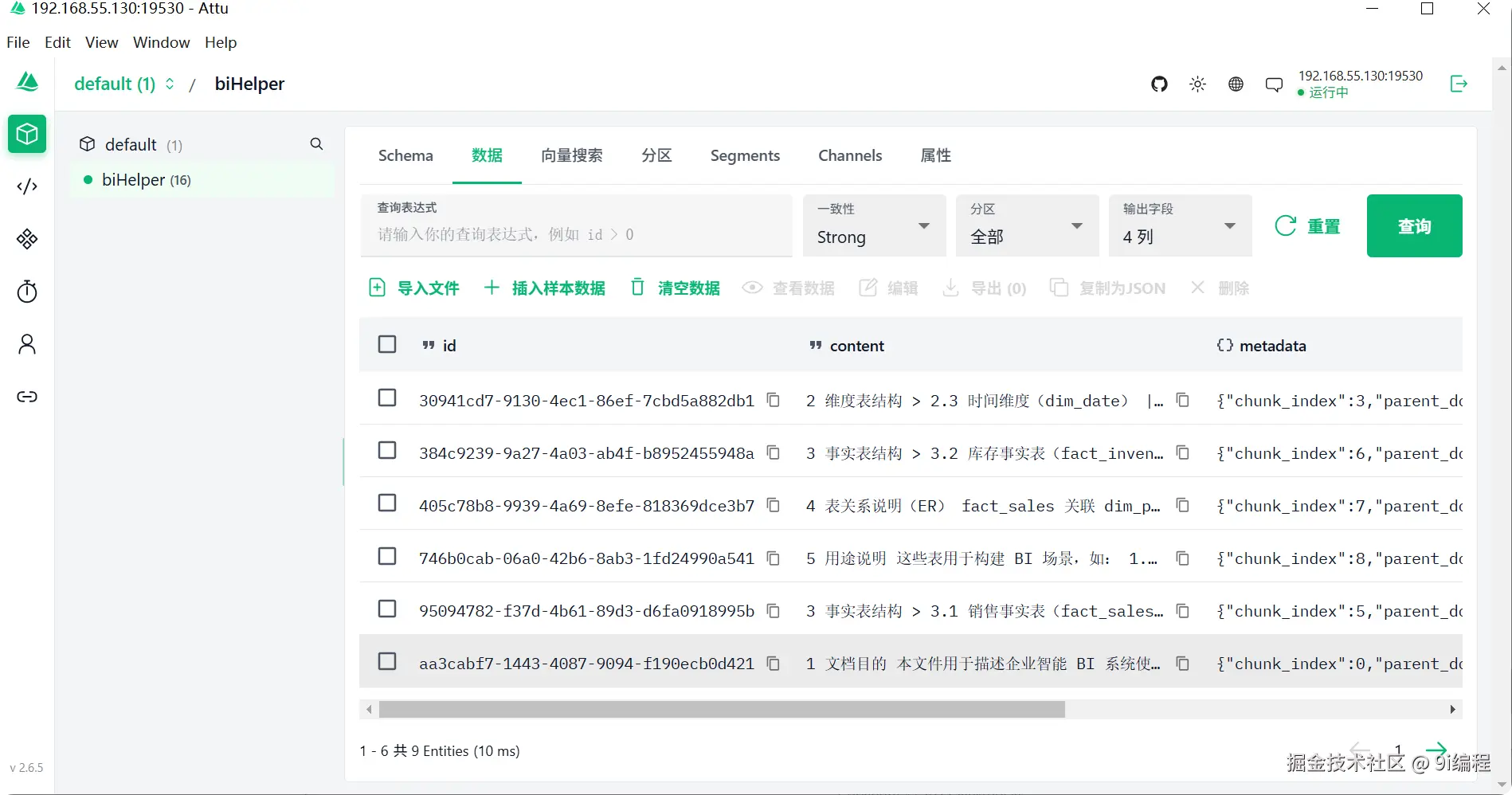The width and height of the screenshot is (1512, 795).
Task: Open the File menu
Action: coord(18,42)
